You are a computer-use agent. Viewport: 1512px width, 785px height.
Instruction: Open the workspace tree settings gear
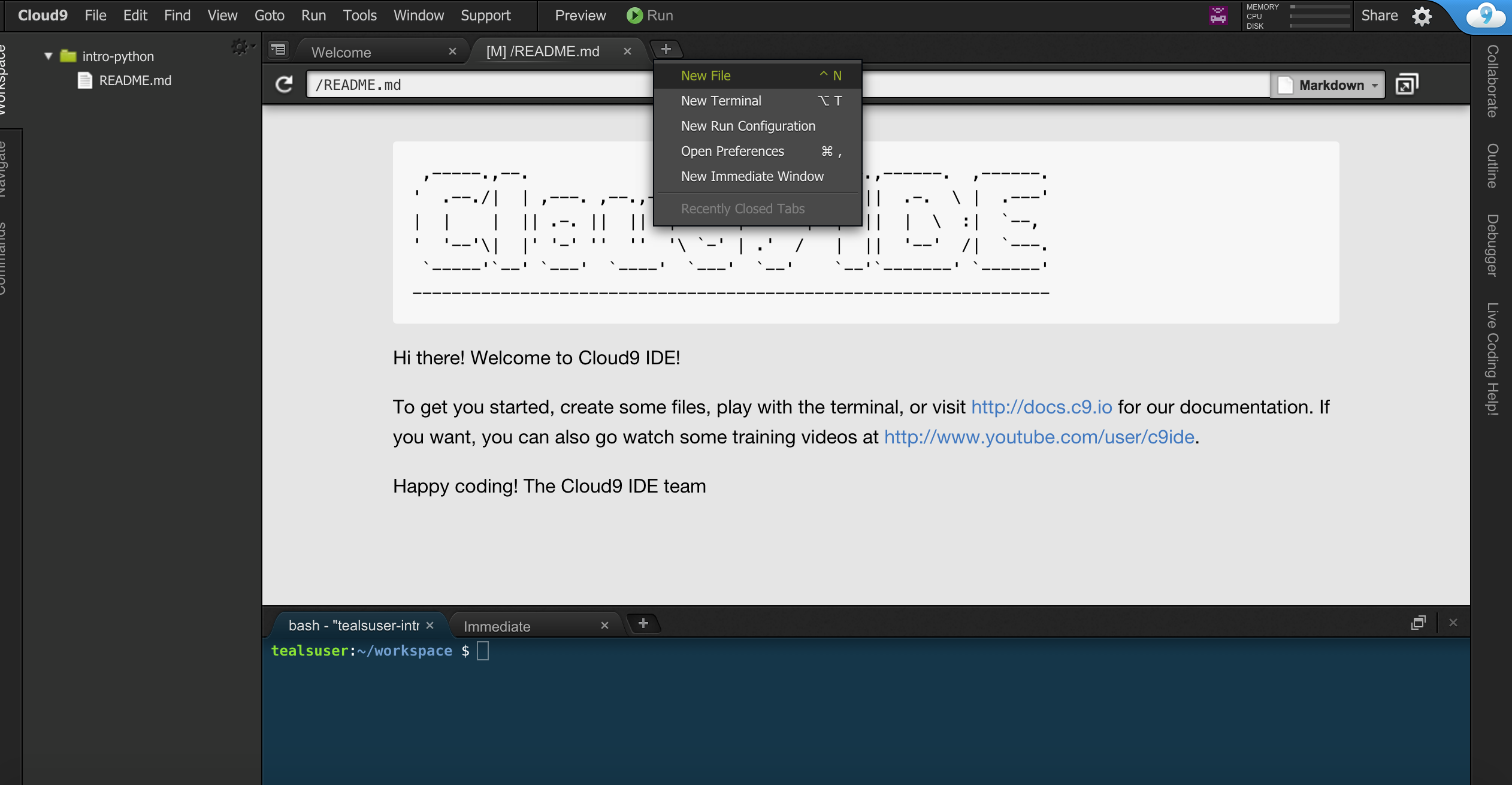tap(241, 47)
